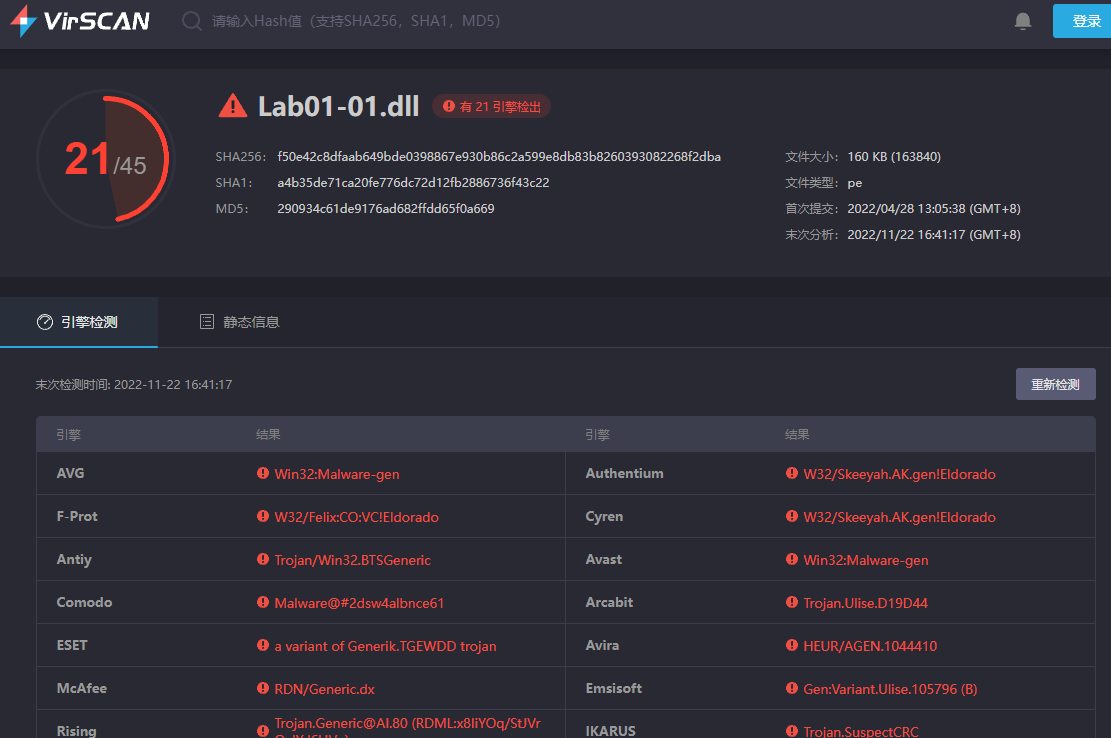
Task: Click the alert icon in Arcabit row
Action: [791, 602]
